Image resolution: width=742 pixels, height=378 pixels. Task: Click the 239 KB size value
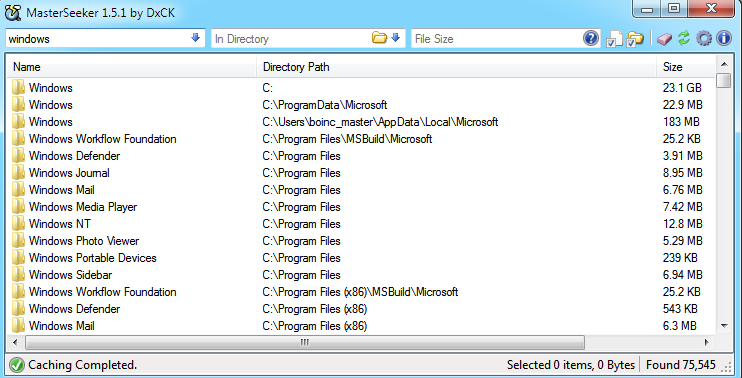(x=680, y=258)
